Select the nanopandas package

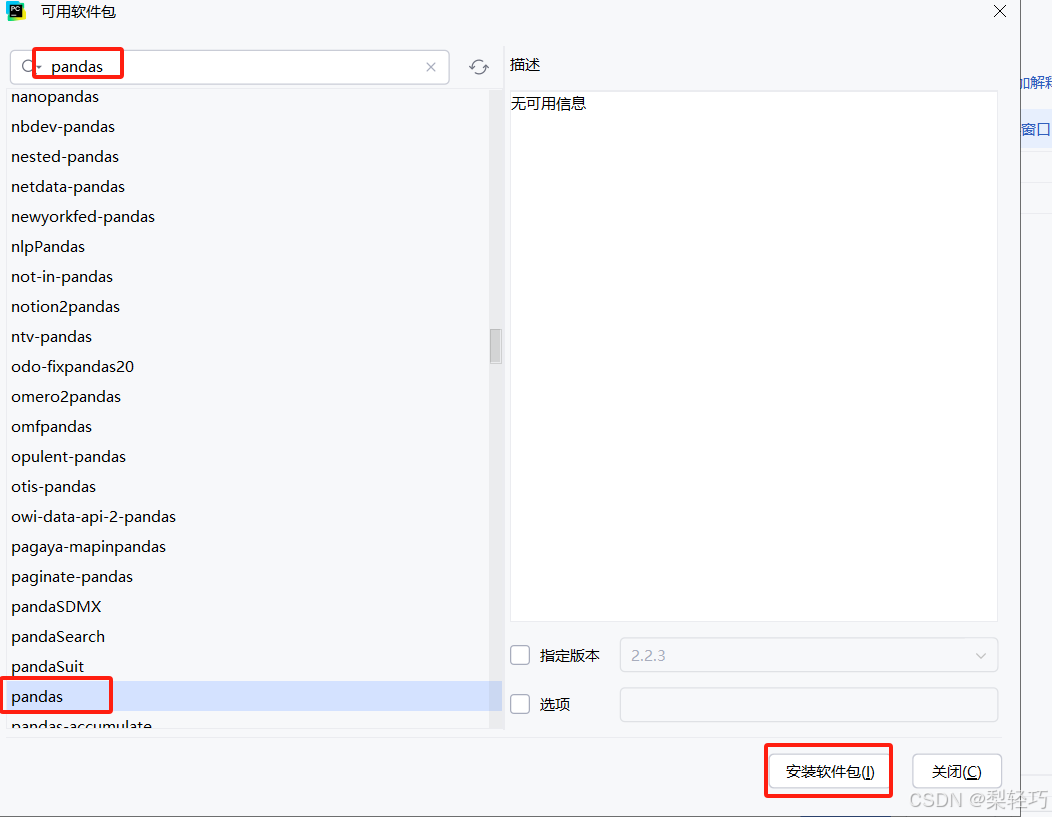248,97
